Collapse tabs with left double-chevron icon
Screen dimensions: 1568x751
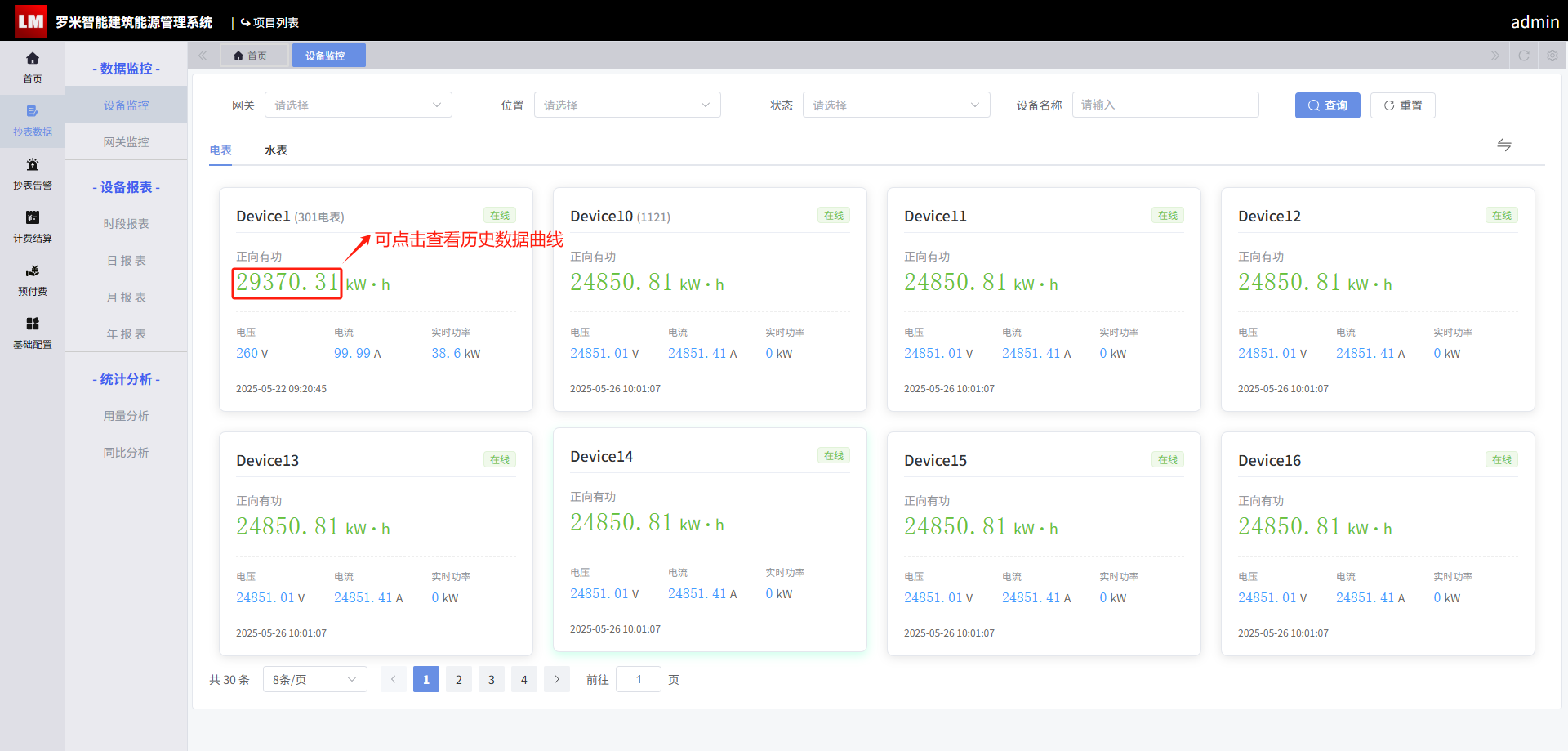click(203, 56)
